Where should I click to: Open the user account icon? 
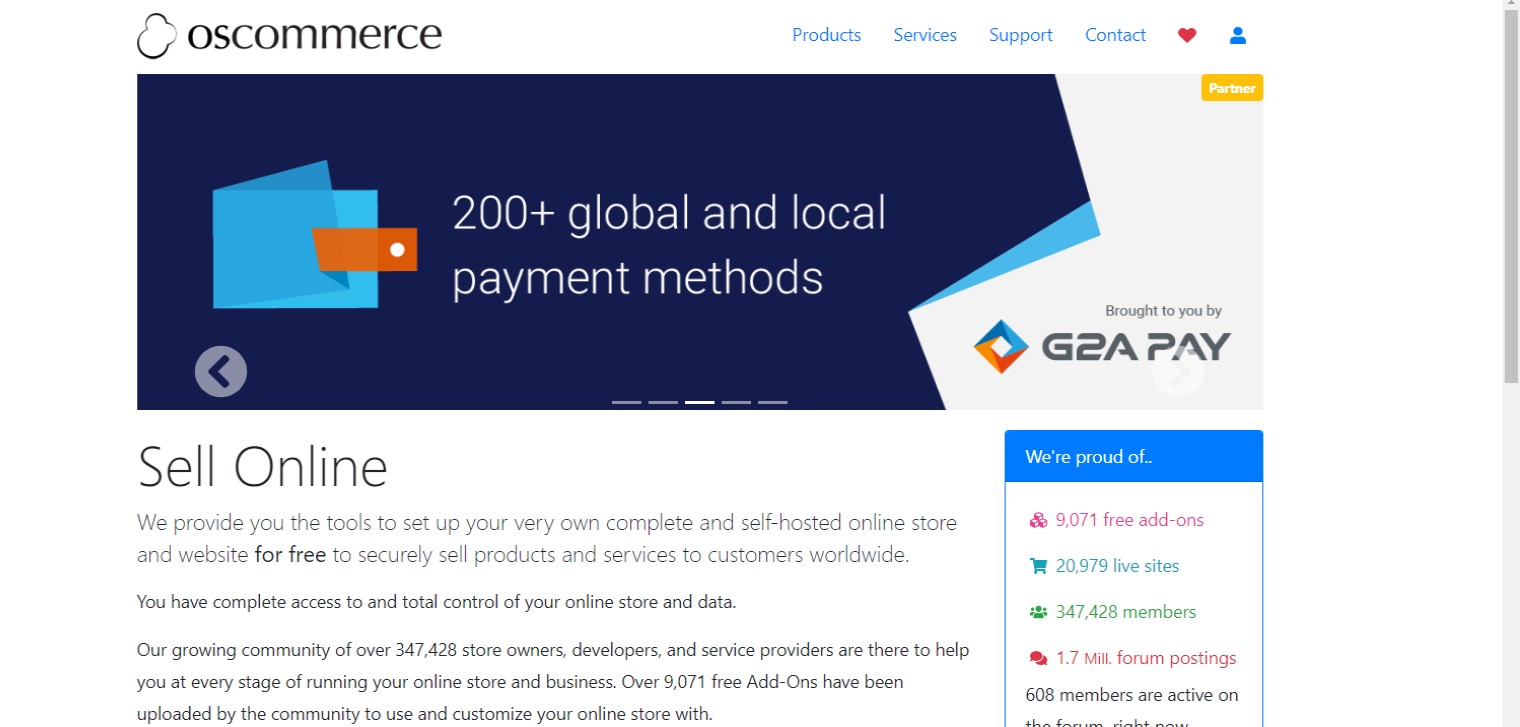pyautogui.click(x=1238, y=35)
